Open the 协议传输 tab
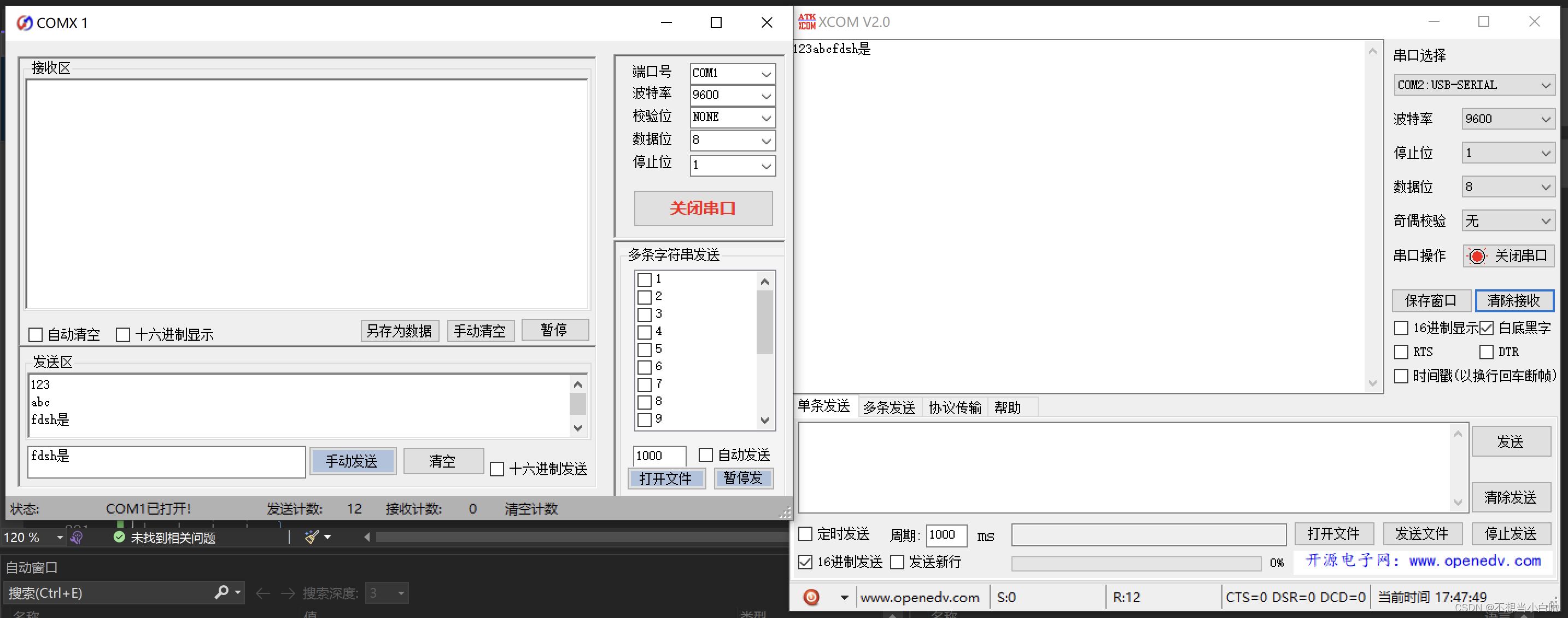 click(x=954, y=407)
